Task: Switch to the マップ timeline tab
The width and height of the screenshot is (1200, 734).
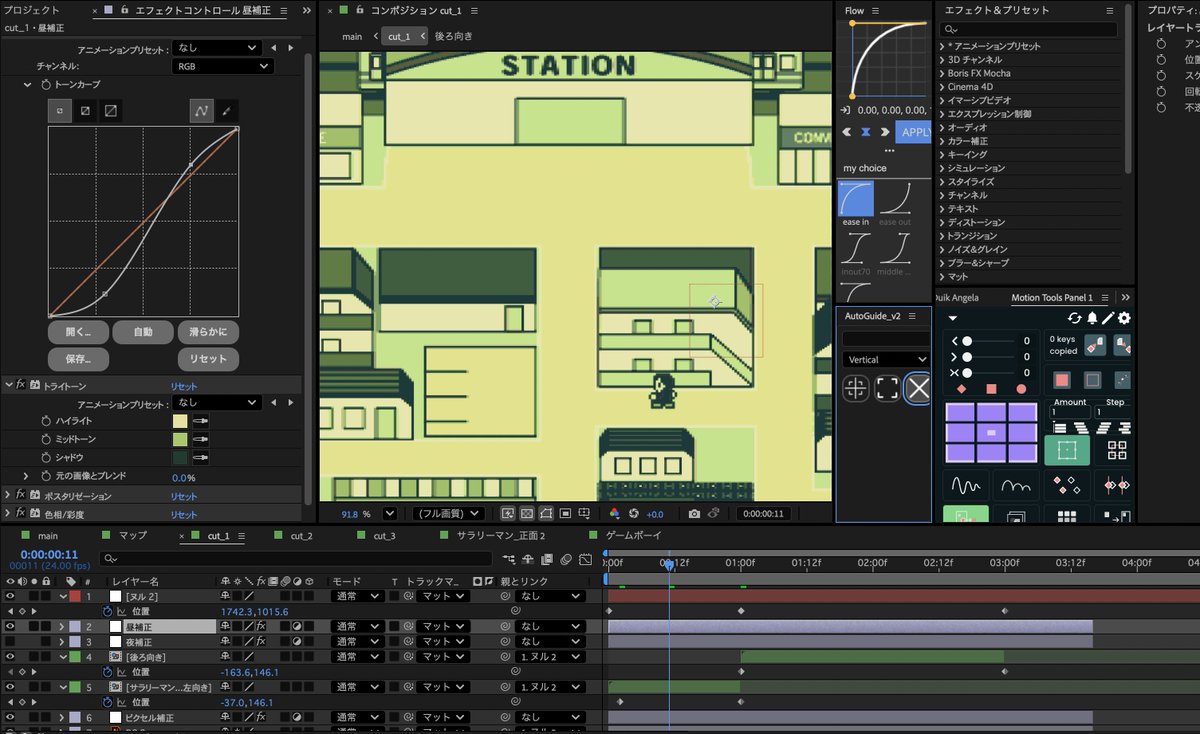Action: (133, 536)
